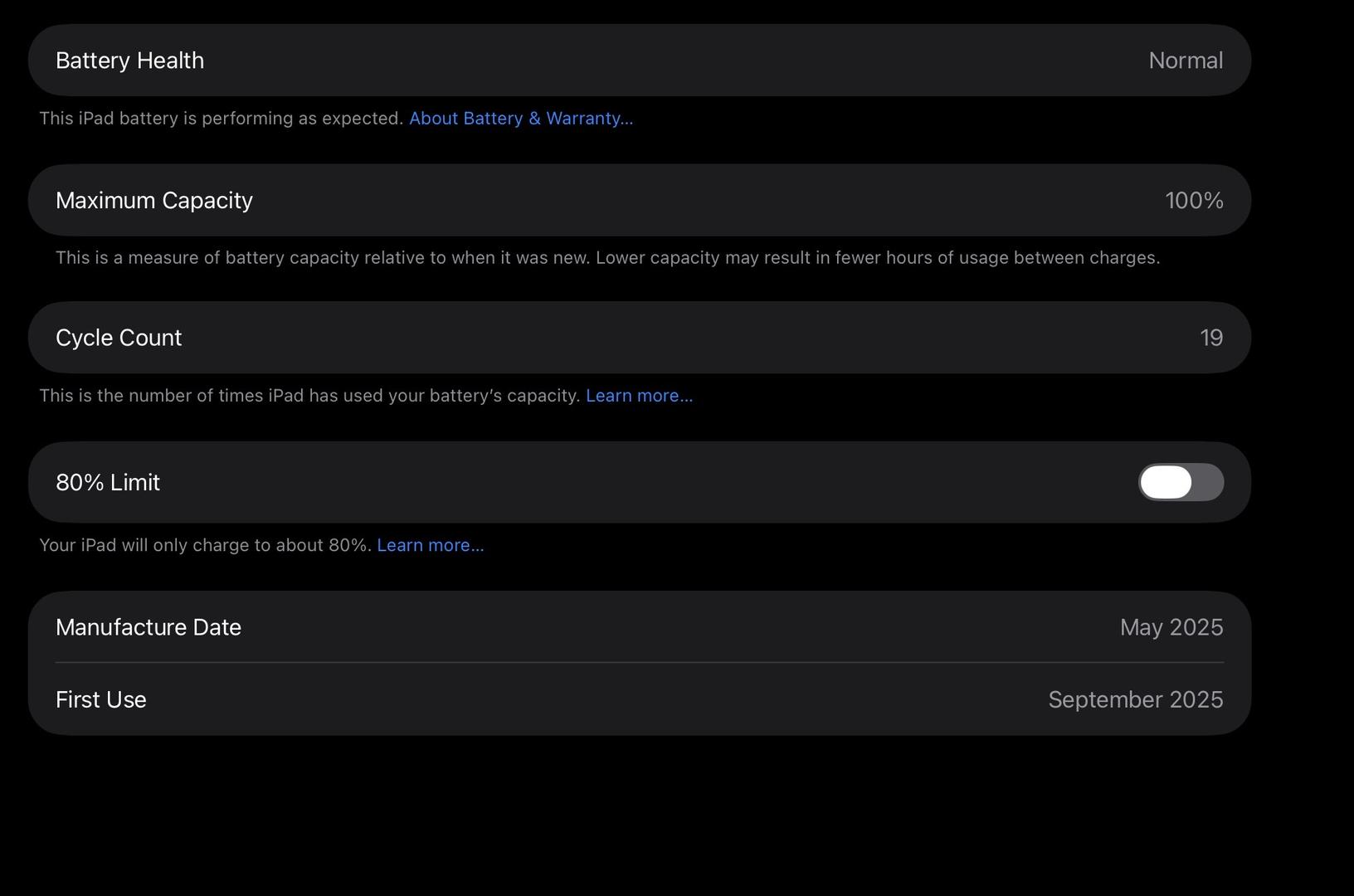Screen dimensions: 1354x896
Task: Select the Cycle Count label
Action: (x=119, y=338)
